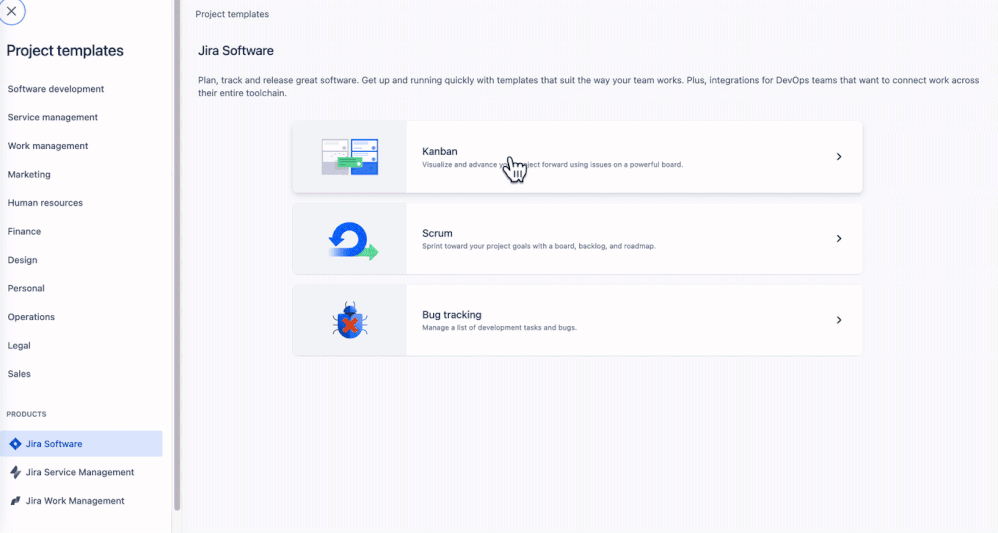The image size is (998, 533).
Task: Choose the Bug tracking template title
Action: (x=452, y=315)
